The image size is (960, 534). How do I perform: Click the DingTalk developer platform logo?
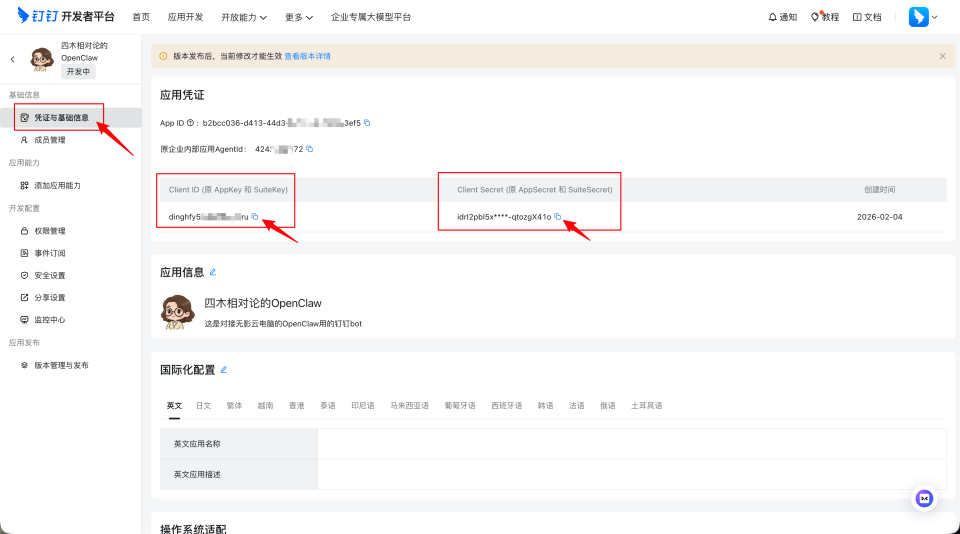(66, 16)
